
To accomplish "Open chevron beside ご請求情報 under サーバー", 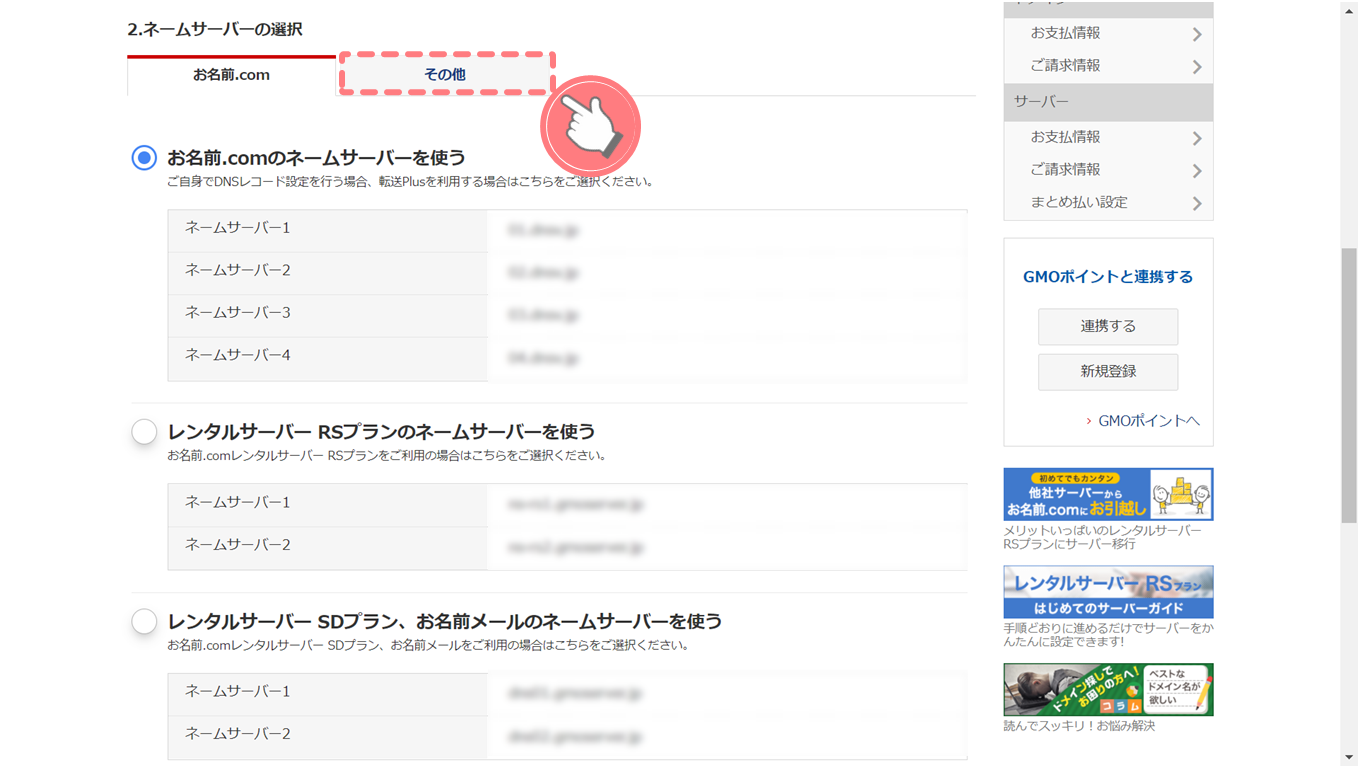I will point(1197,170).
